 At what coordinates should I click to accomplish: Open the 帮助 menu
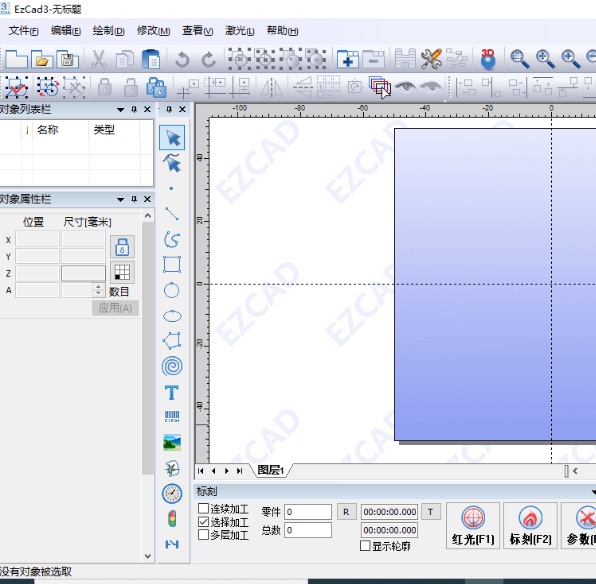tap(282, 31)
